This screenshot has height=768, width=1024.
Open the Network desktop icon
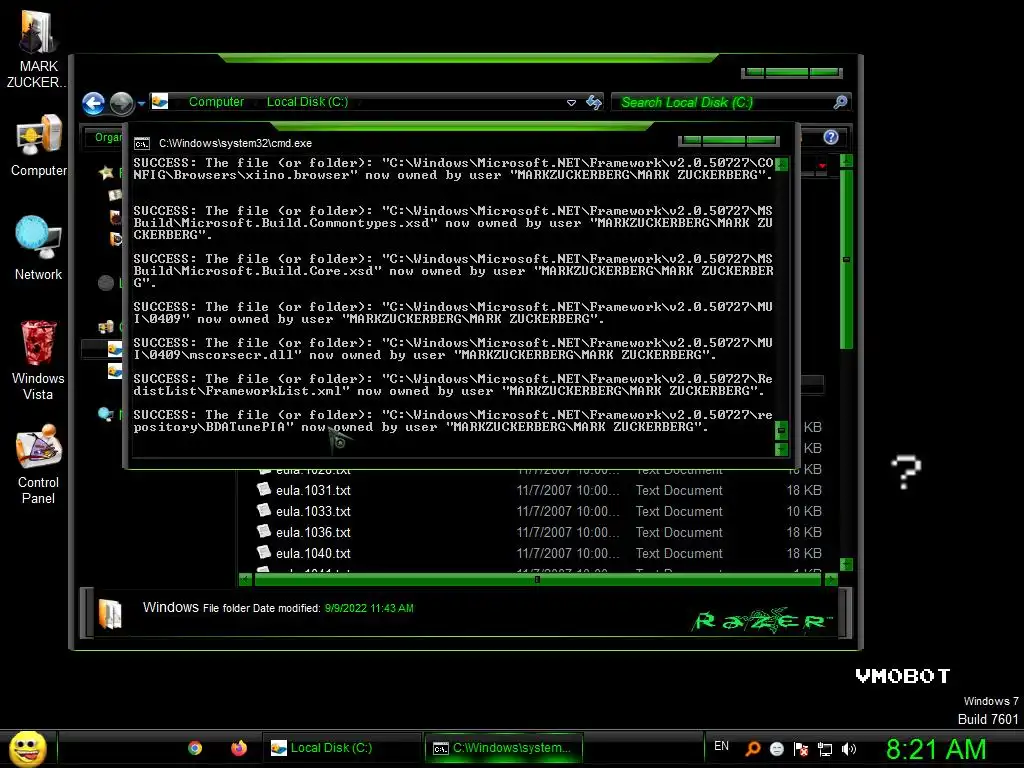tap(38, 248)
